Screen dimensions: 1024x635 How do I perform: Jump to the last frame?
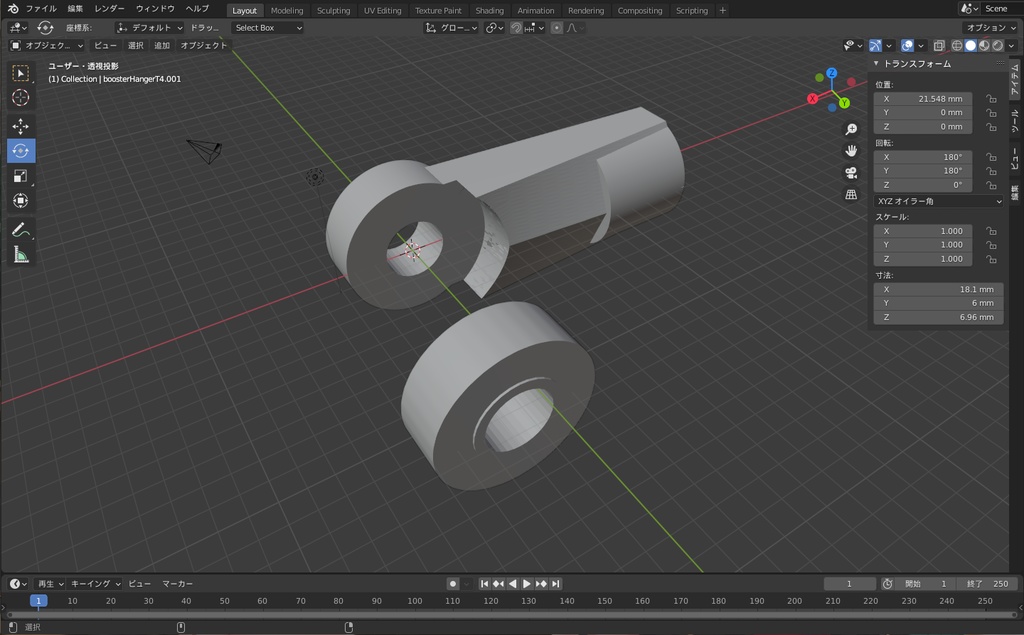click(x=556, y=583)
